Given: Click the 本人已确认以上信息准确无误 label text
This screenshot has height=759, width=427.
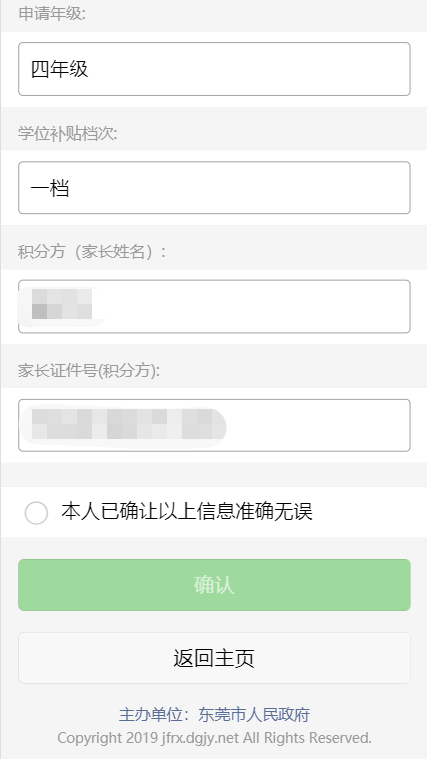Looking at the screenshot, I should click(x=187, y=512).
